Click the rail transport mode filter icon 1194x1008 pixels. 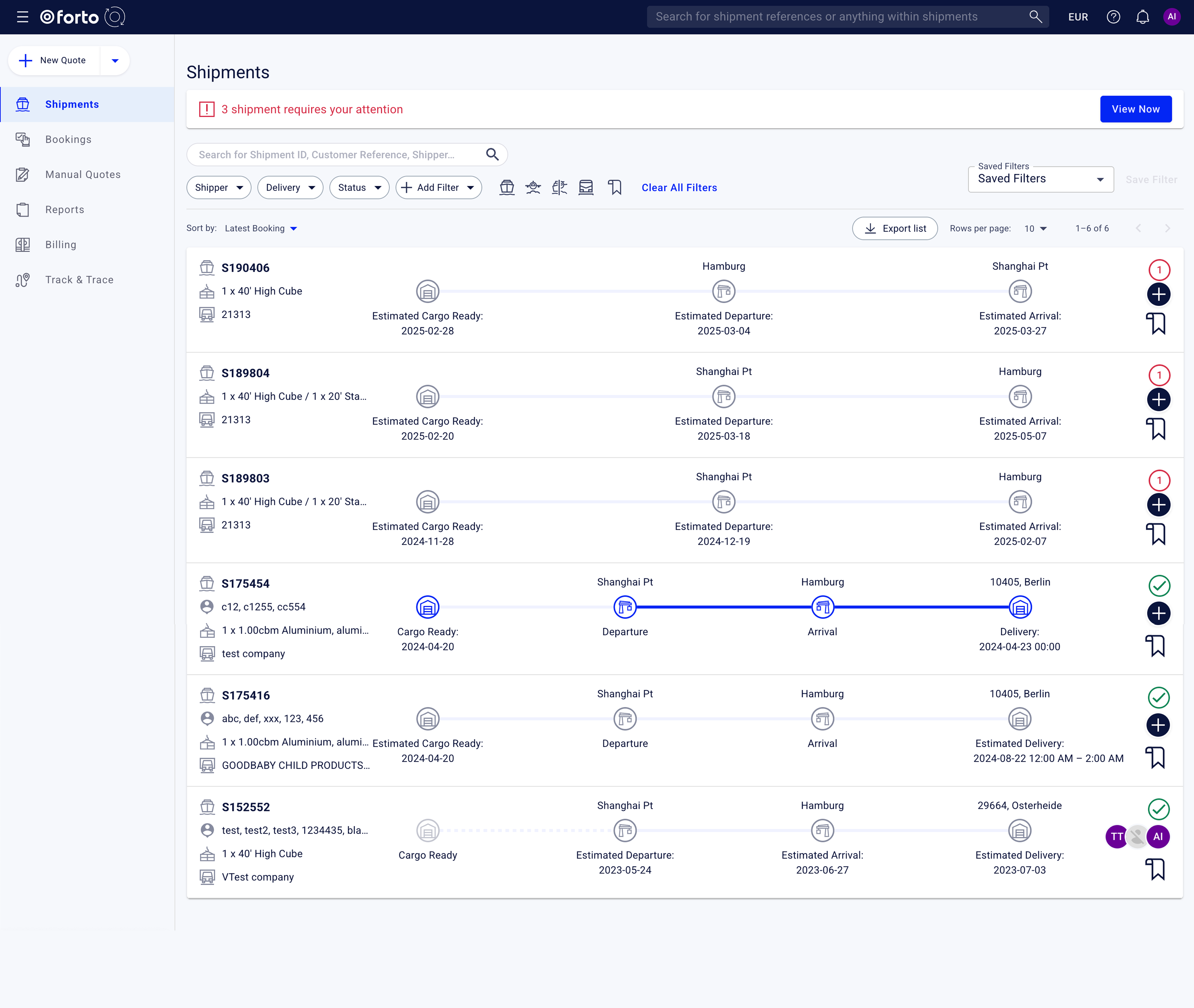(586, 187)
